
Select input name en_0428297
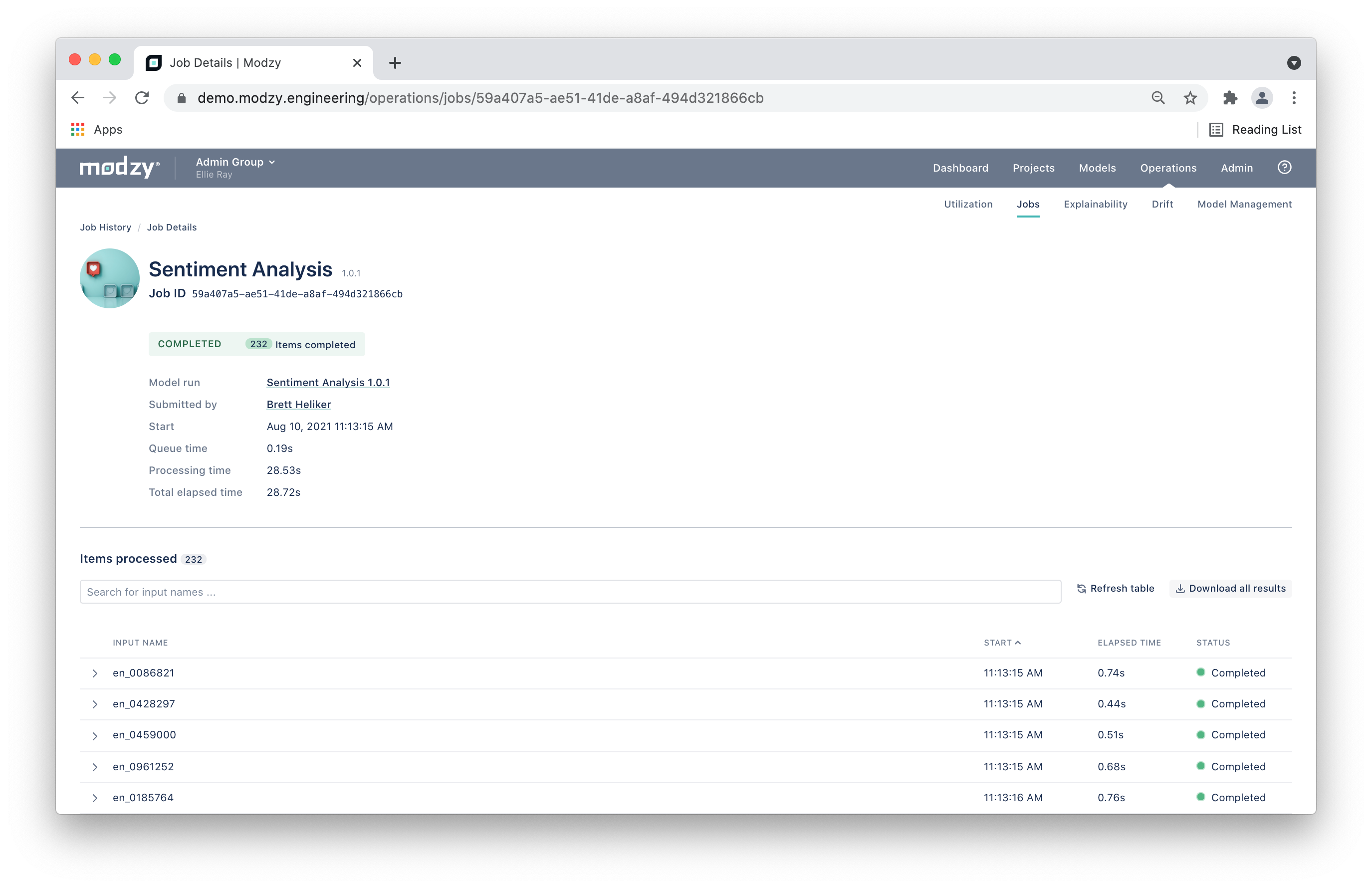click(144, 704)
